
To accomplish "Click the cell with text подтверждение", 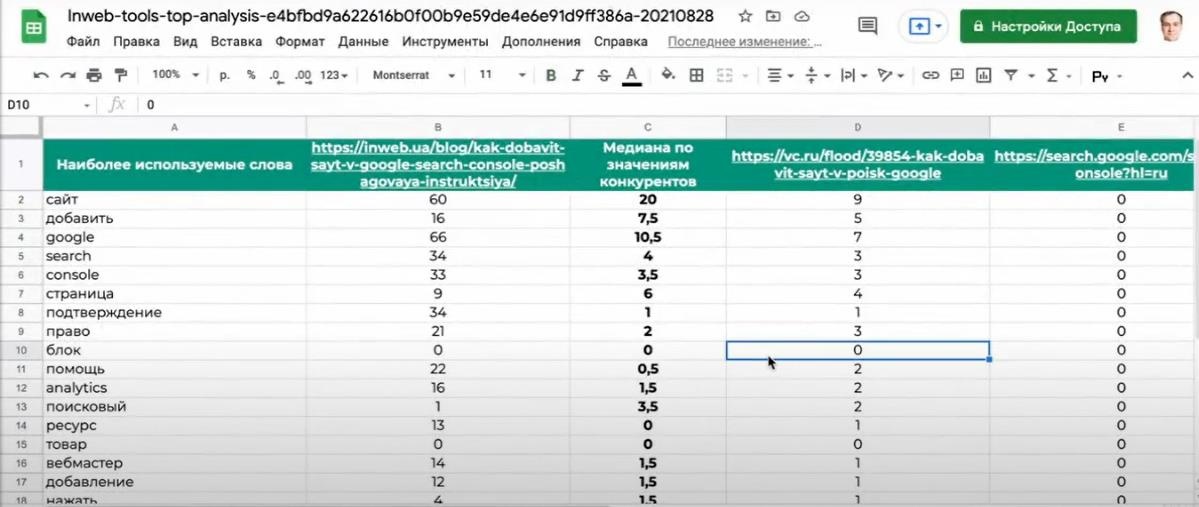I will tap(174, 313).
